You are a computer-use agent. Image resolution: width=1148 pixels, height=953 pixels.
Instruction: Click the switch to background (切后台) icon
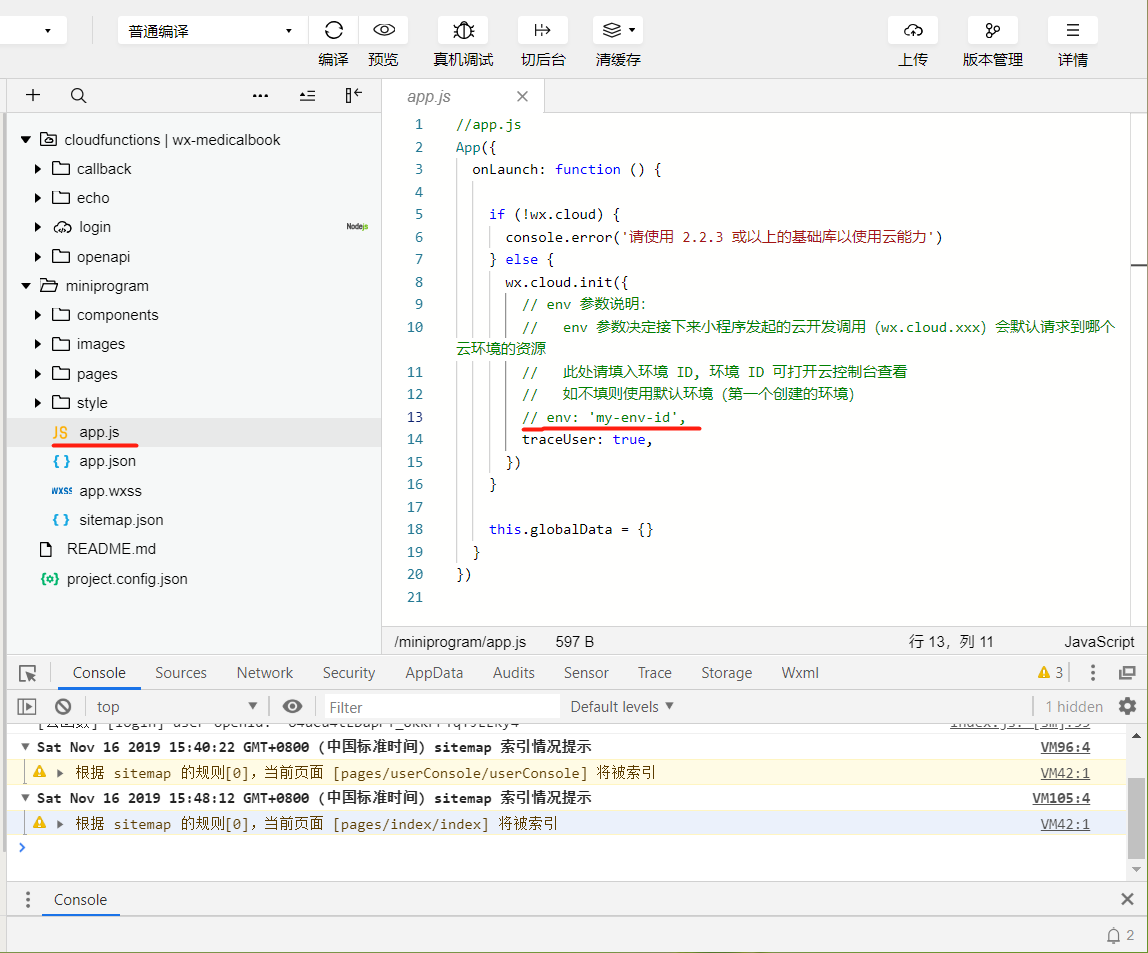click(x=543, y=30)
